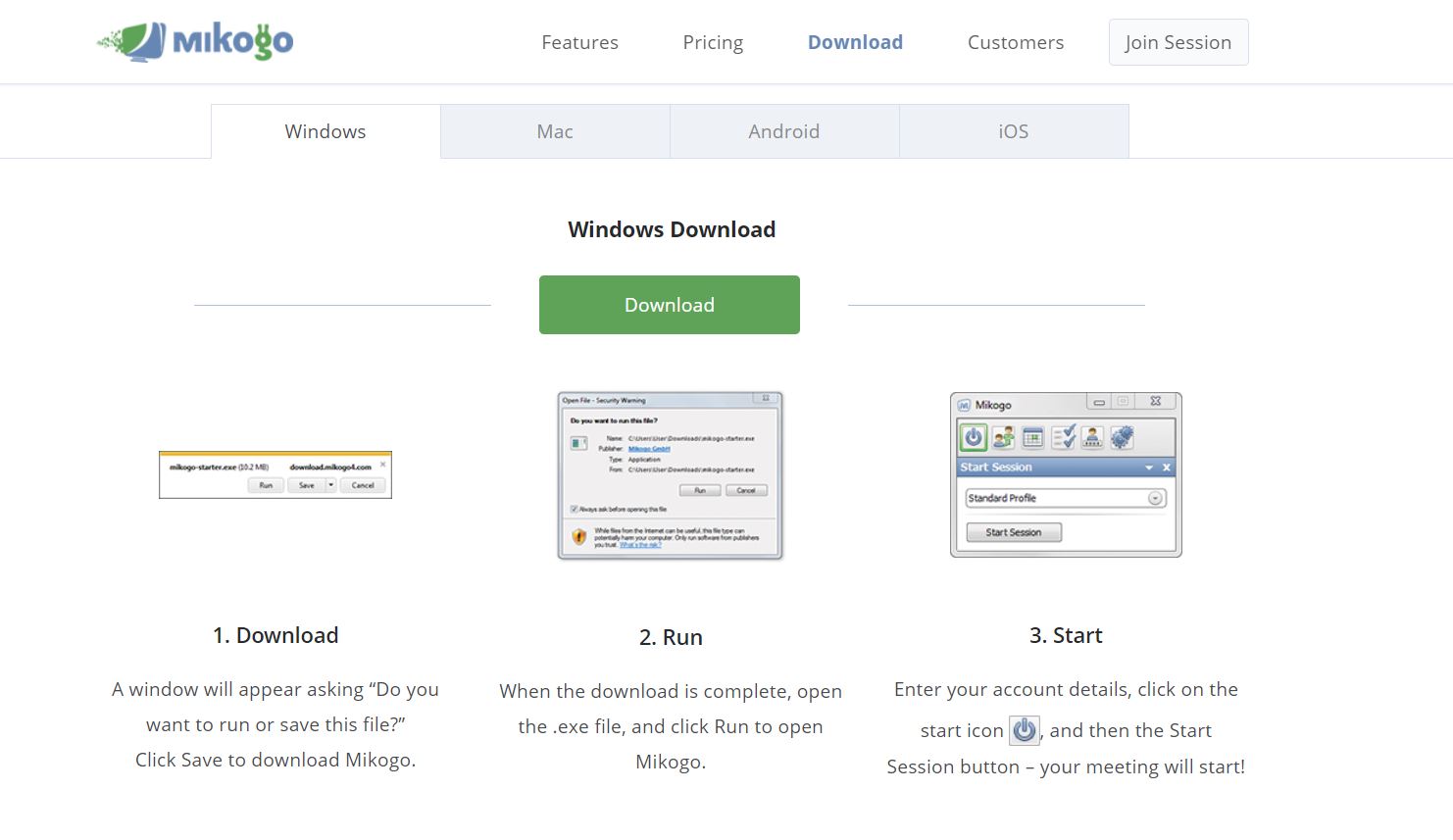Image resolution: width=1453 pixels, height=840 pixels.
Task: Click the Mikogo GmbH publisher link
Action: [649, 449]
